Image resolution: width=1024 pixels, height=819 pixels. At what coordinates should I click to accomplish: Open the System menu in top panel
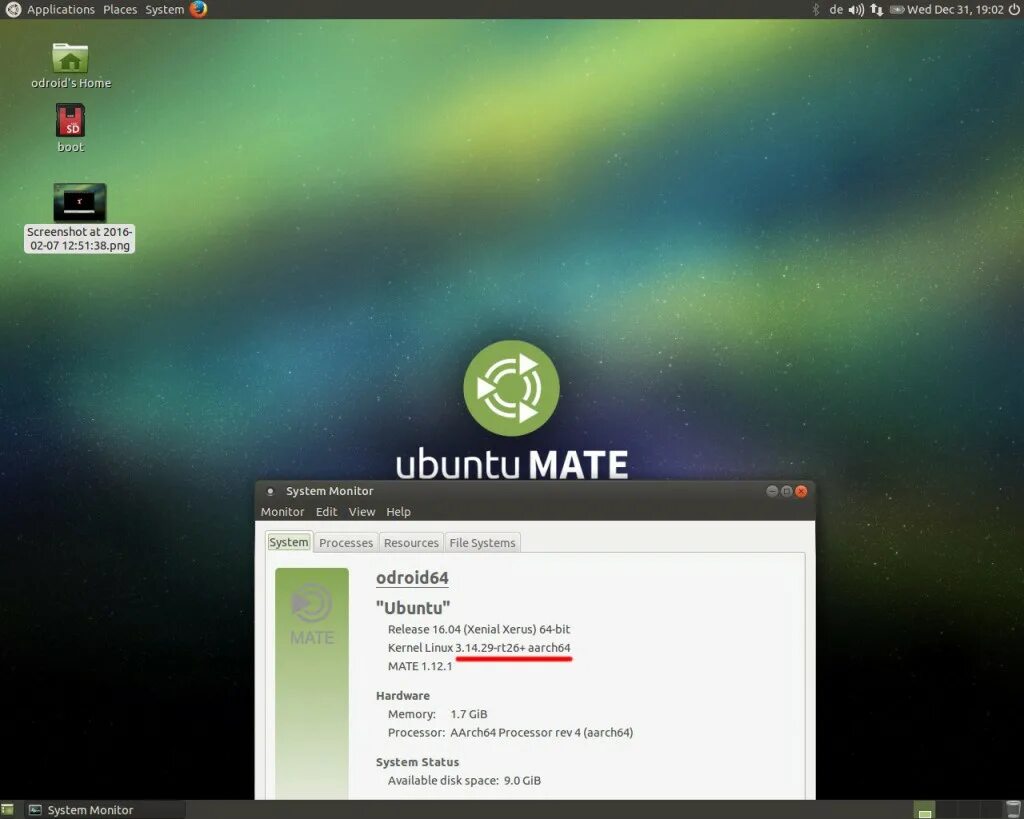165,9
